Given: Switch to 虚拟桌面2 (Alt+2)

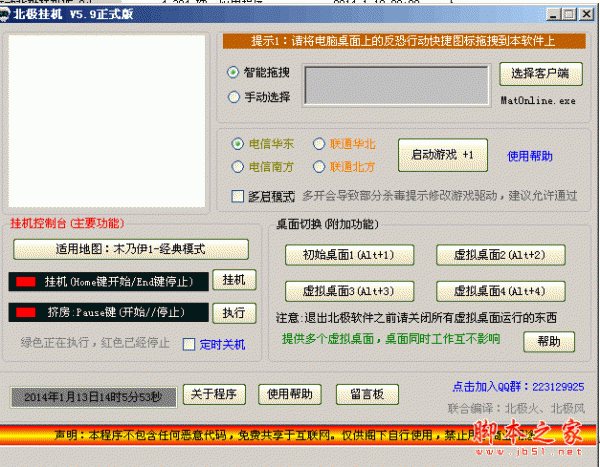Looking at the screenshot, I should [x=501, y=255].
